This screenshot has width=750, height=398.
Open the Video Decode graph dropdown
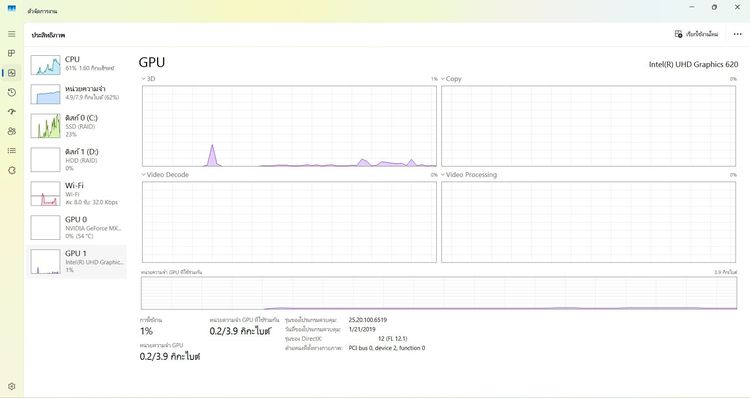pos(165,175)
